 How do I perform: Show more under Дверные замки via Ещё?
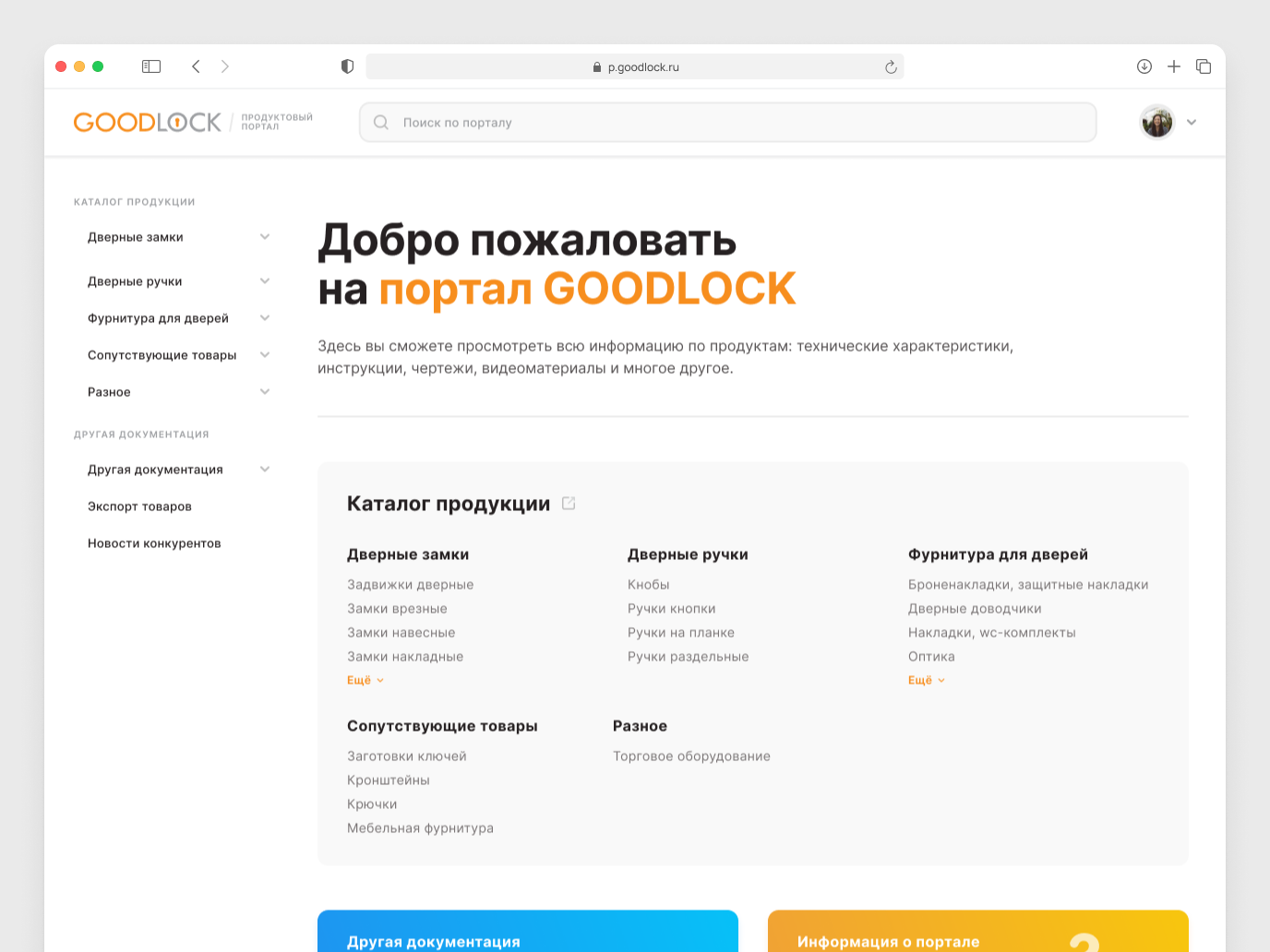point(365,680)
